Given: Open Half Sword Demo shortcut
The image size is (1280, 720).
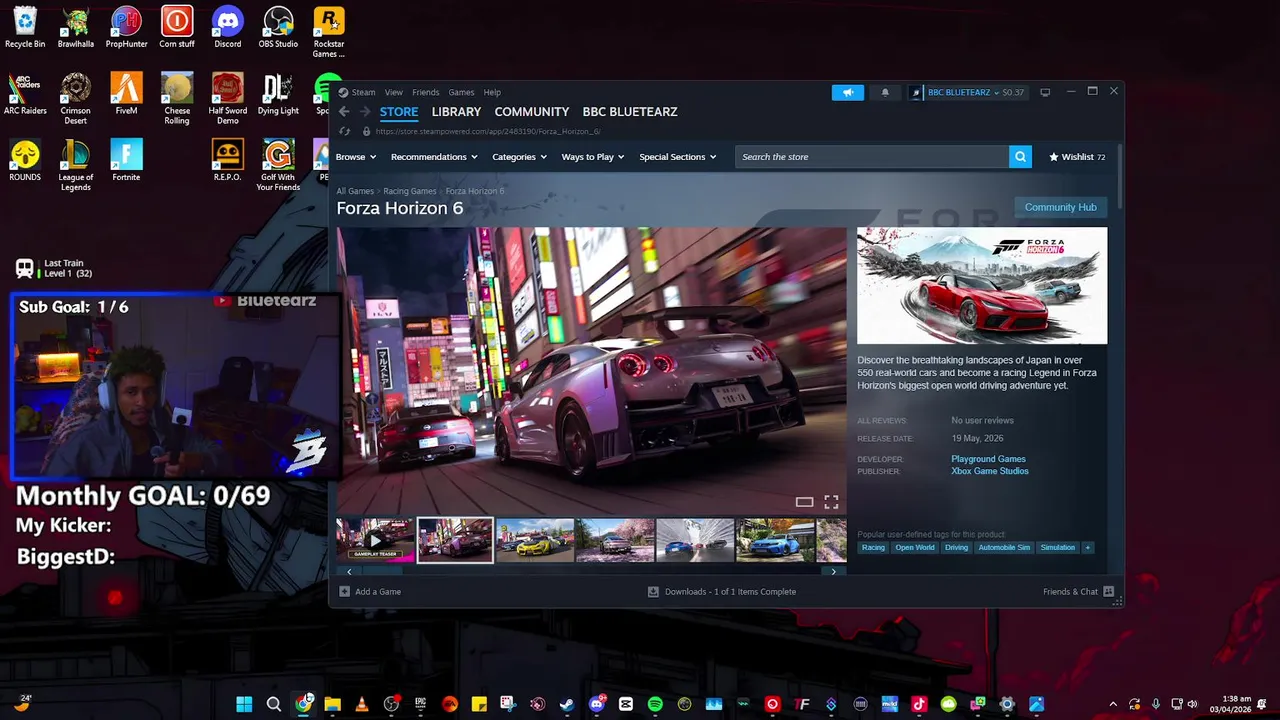Looking at the screenshot, I should click(228, 98).
